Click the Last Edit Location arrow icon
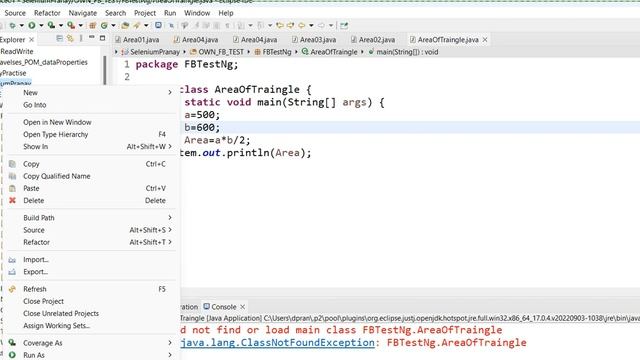Viewport: 640px width, 360px height. (280, 25)
